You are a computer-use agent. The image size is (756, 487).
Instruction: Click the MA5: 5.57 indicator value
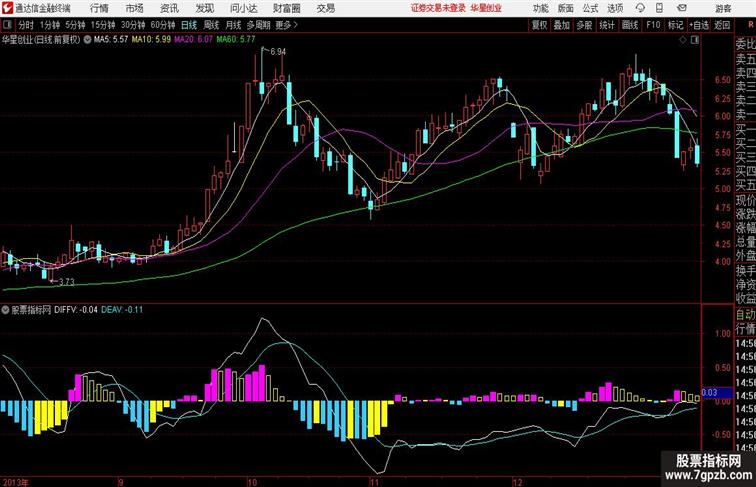111,40
